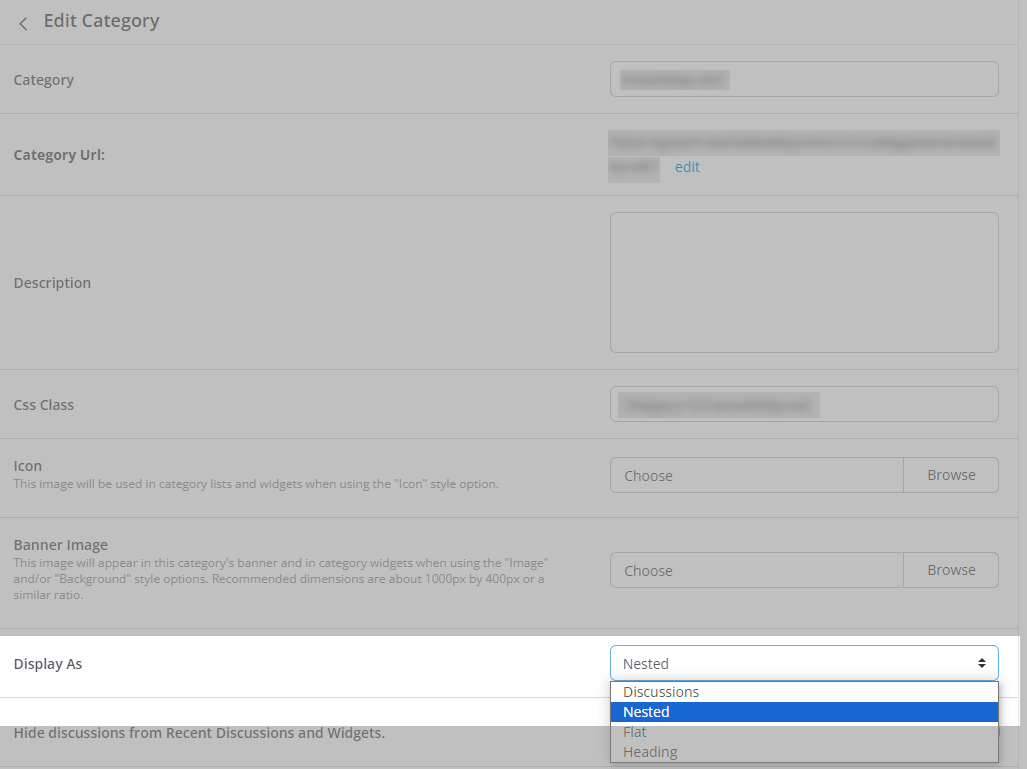
Task: Click the up-down arrows in Display As
Action: point(982,663)
